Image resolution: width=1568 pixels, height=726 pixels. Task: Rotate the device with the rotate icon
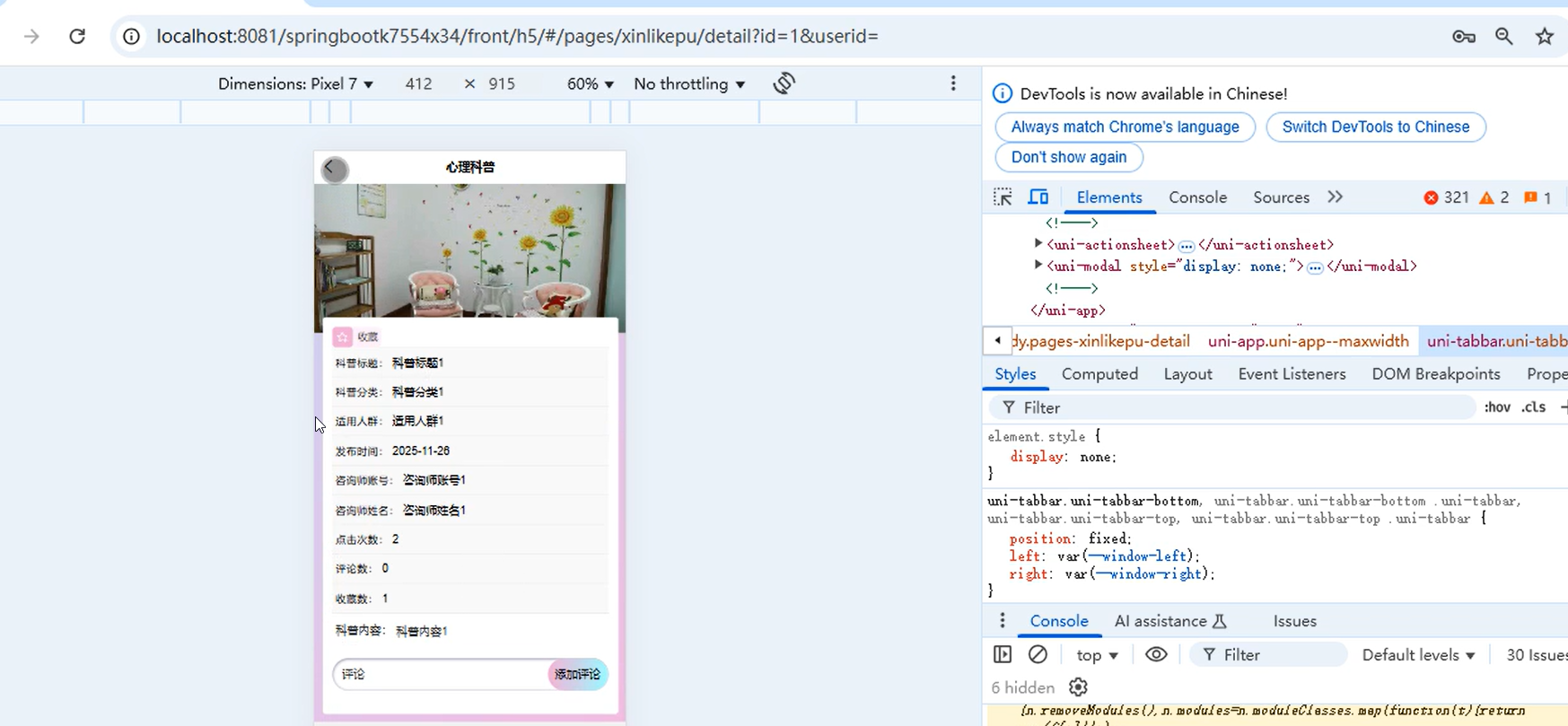(784, 83)
